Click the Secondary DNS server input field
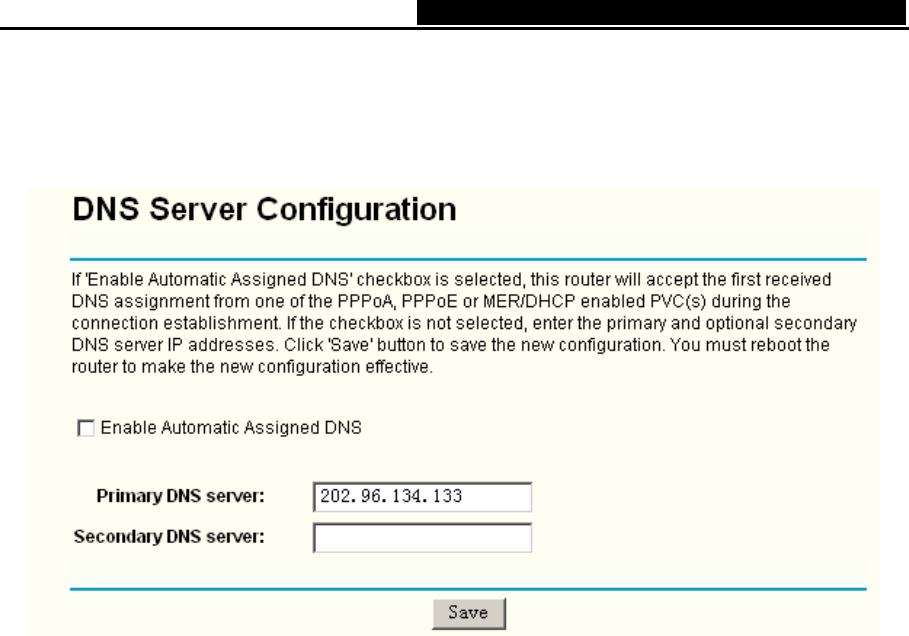The width and height of the screenshot is (909, 636). click(422, 537)
